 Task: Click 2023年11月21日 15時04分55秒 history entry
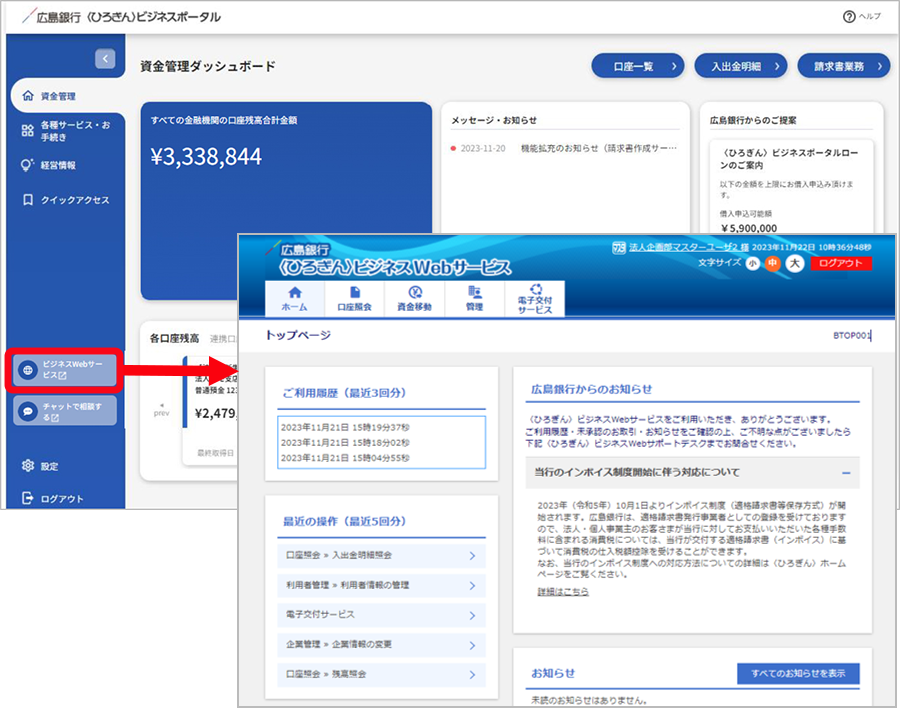(x=345, y=458)
